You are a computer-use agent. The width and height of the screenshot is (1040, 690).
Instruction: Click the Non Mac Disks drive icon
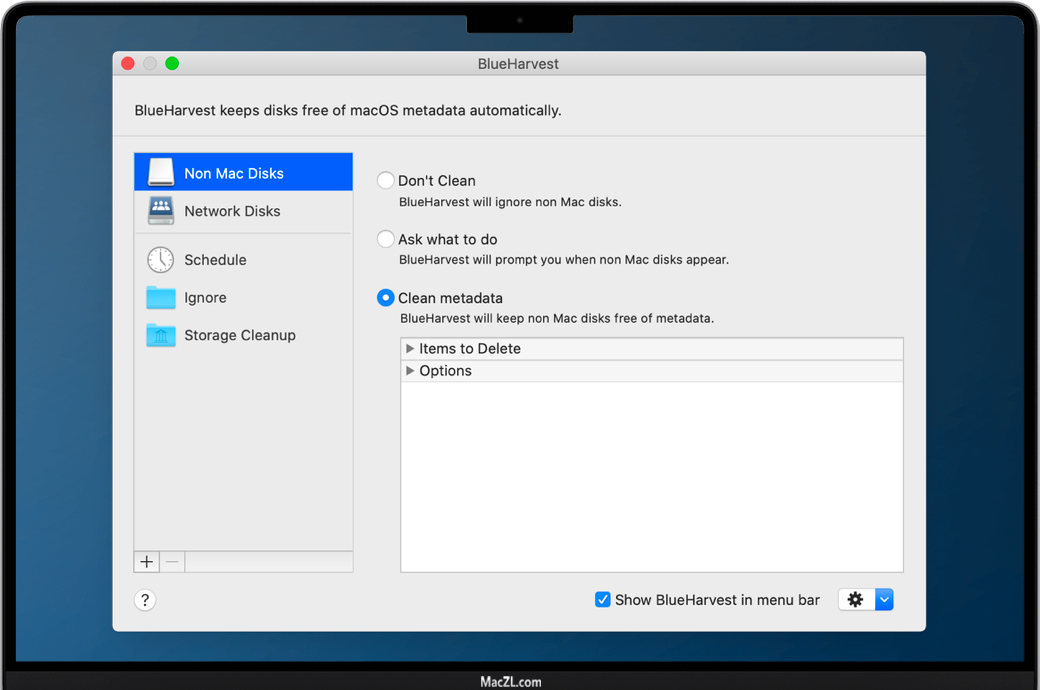[x=161, y=172]
